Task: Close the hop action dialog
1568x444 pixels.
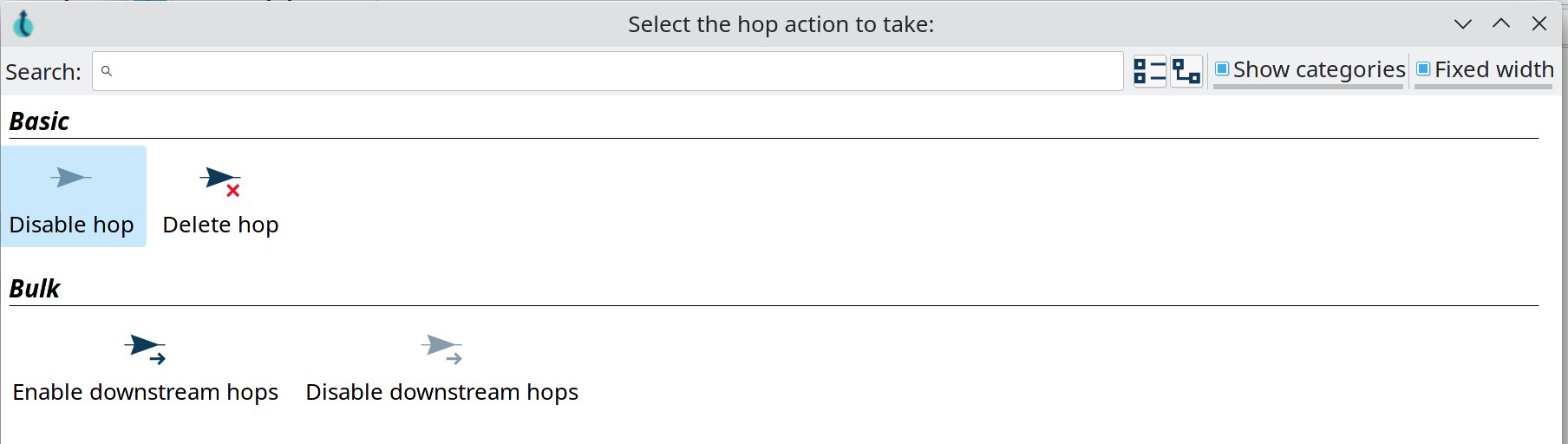Action: coord(1539,24)
